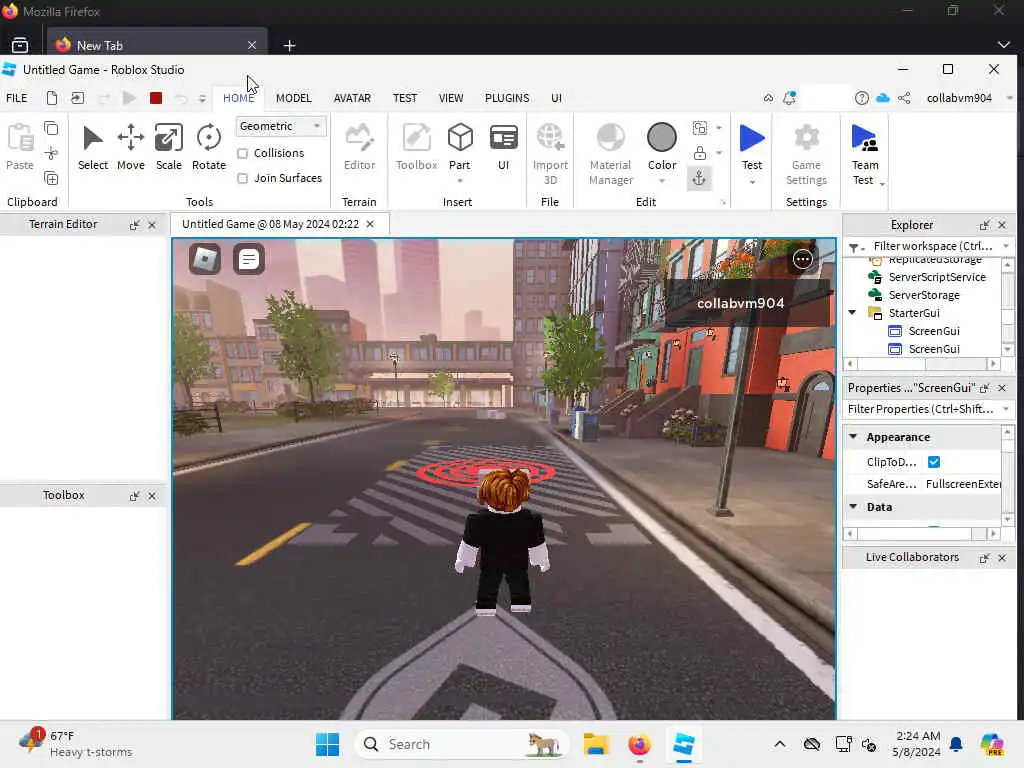Click the Color circle button

[662, 138]
